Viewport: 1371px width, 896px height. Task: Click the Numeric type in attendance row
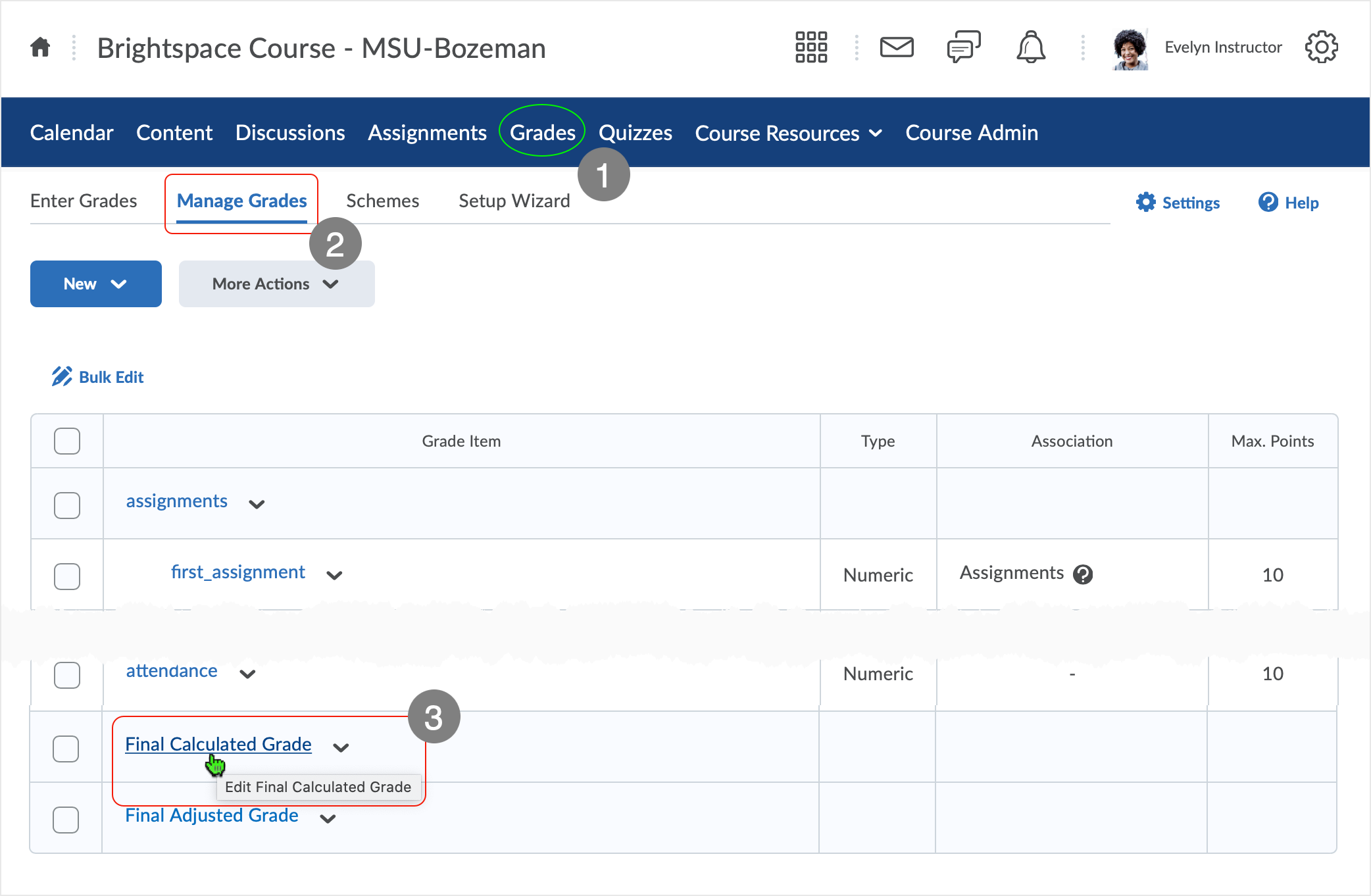(878, 674)
